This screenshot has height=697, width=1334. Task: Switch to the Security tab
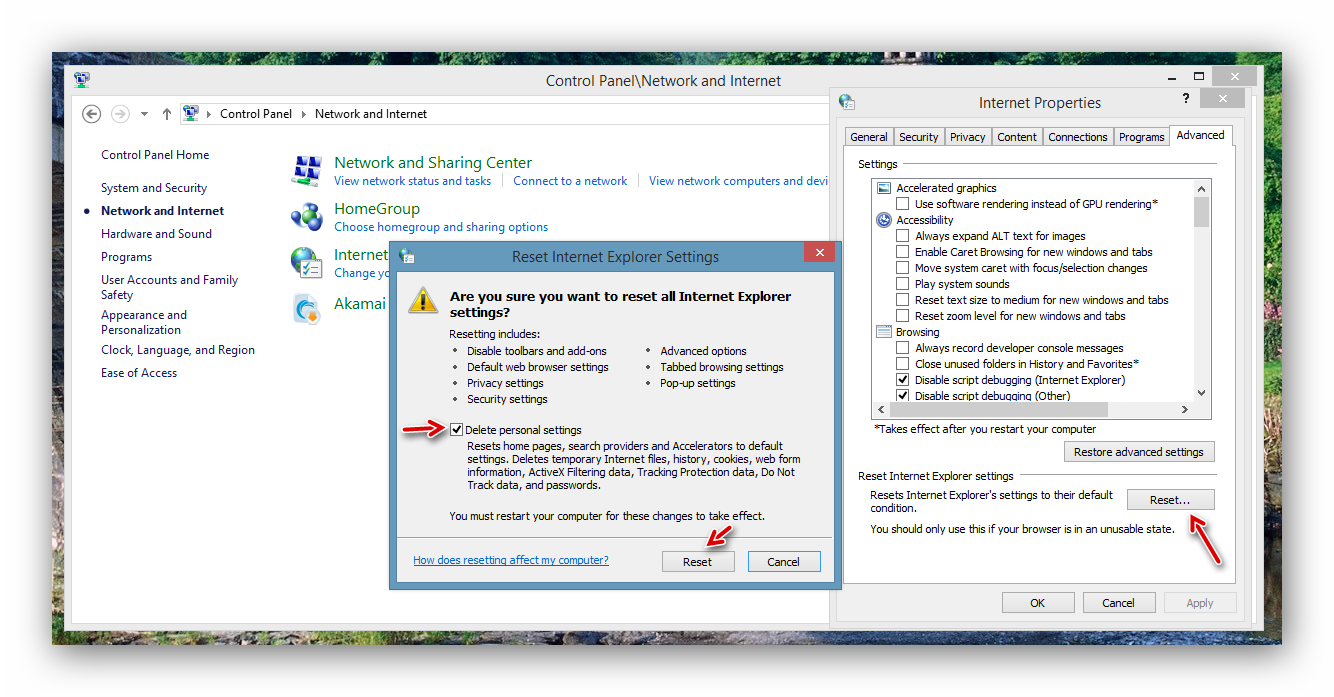(x=919, y=137)
